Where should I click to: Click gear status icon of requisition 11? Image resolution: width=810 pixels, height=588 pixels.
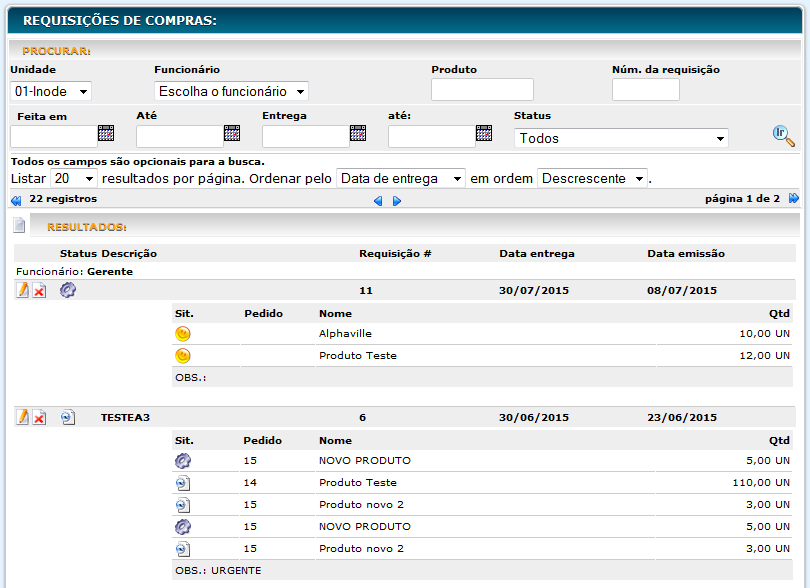[68, 291]
